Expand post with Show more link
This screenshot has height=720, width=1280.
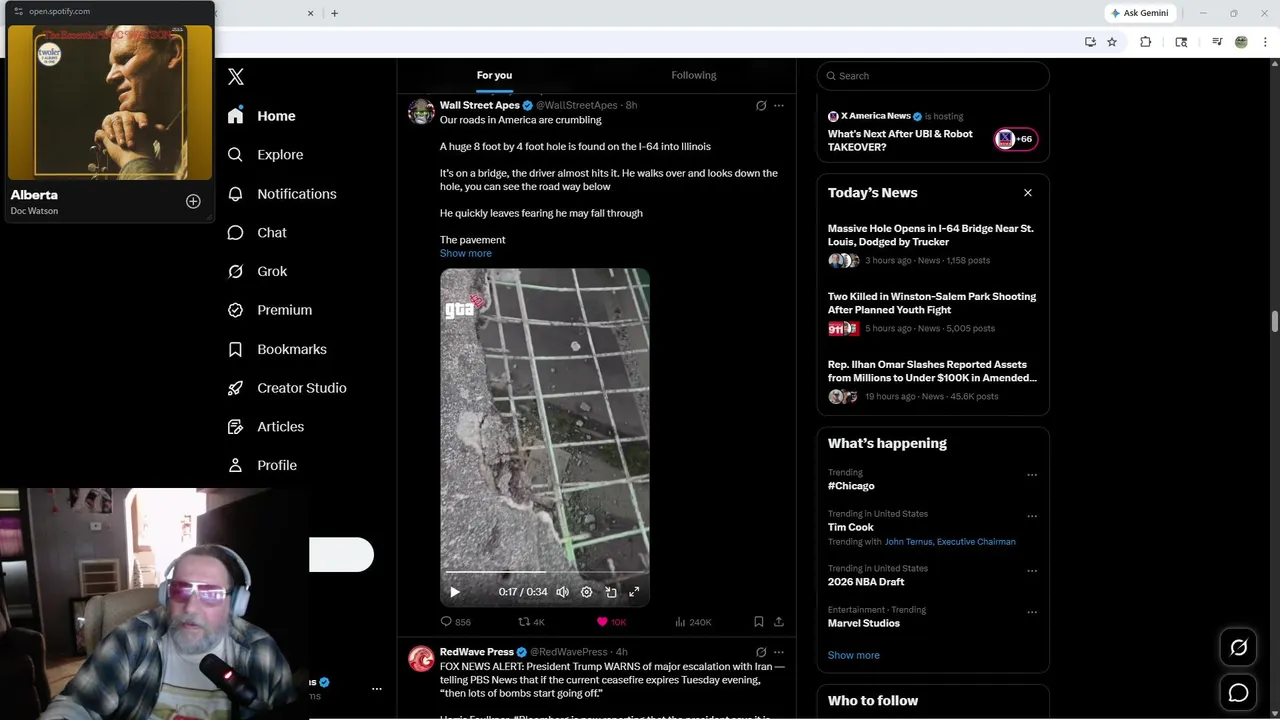pos(466,253)
